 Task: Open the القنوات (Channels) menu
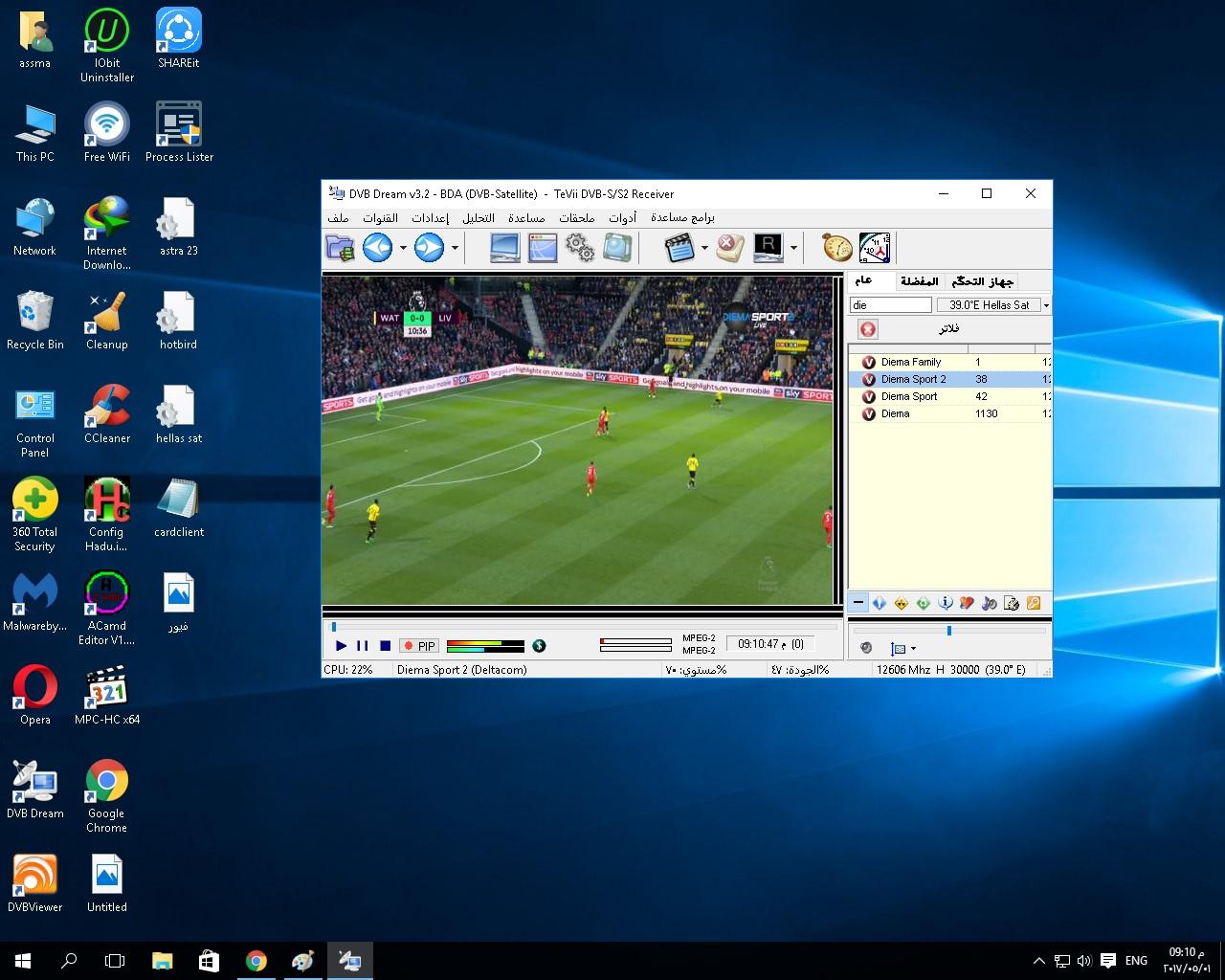coord(380,218)
